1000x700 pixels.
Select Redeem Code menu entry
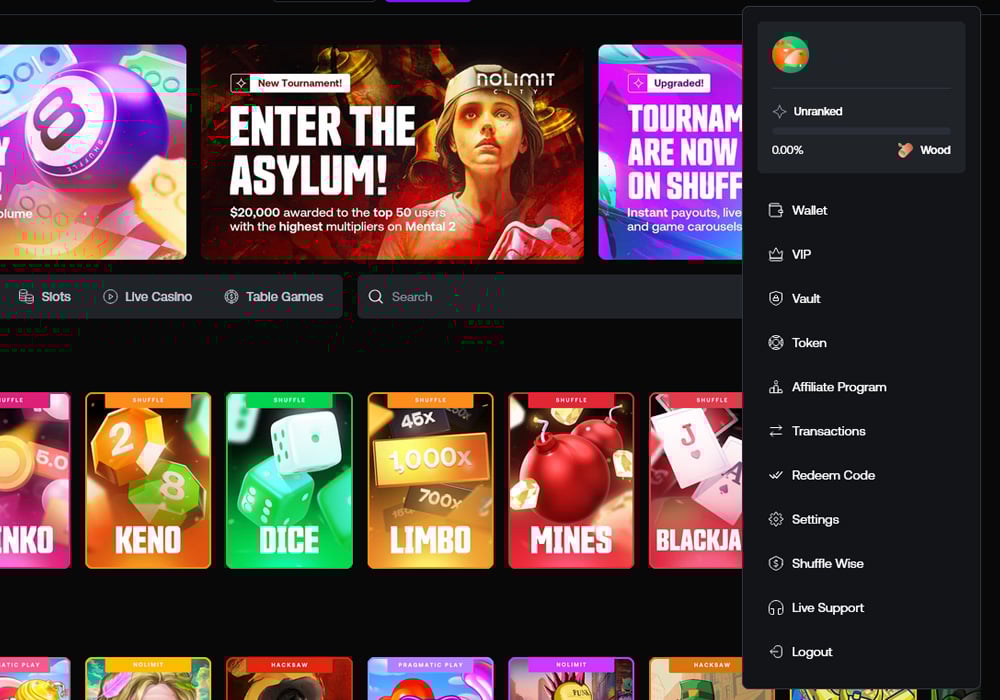pyautogui.click(x=832, y=475)
